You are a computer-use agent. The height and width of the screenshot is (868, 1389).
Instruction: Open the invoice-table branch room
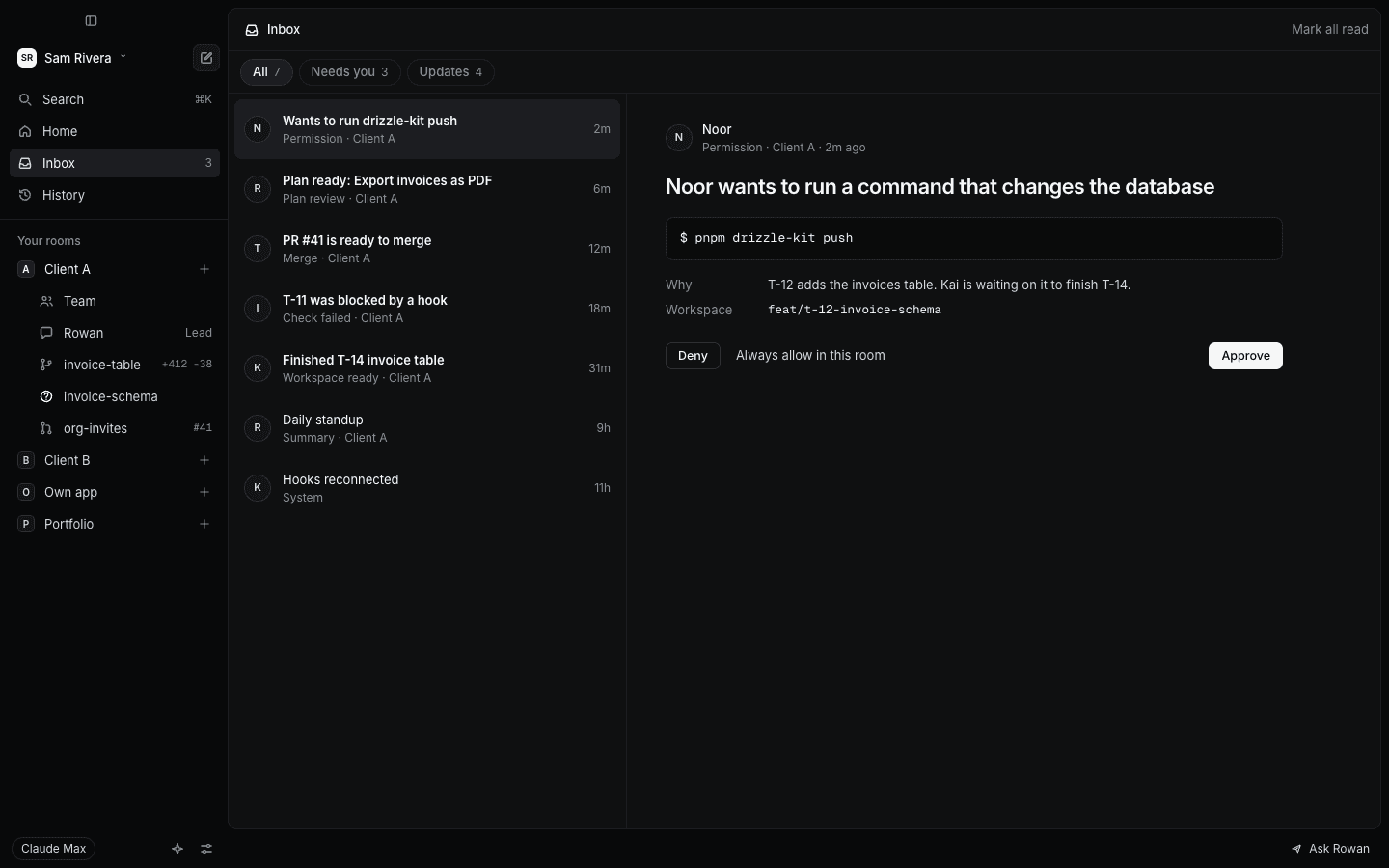[125, 365]
